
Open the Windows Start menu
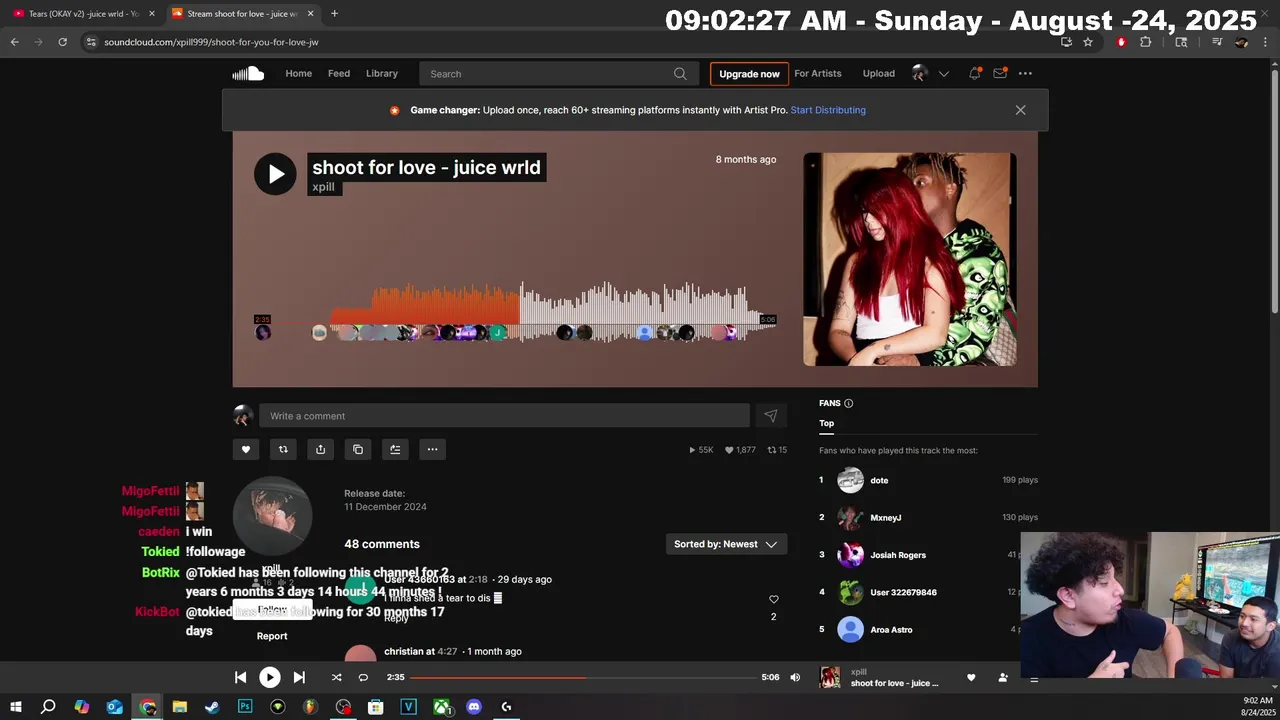click(x=16, y=707)
